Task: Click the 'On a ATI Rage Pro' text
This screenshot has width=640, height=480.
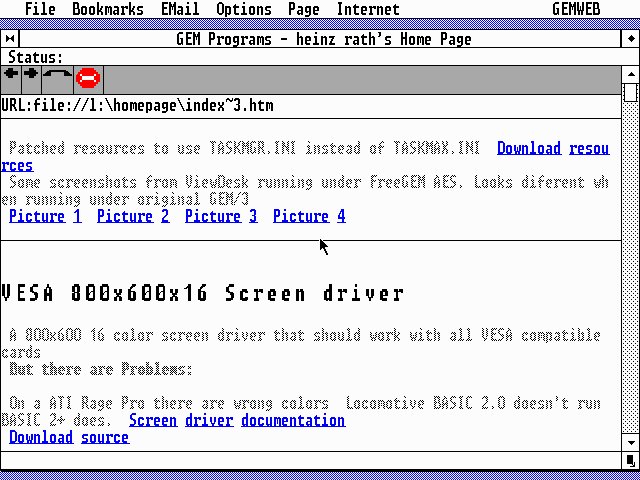Action: (77, 403)
